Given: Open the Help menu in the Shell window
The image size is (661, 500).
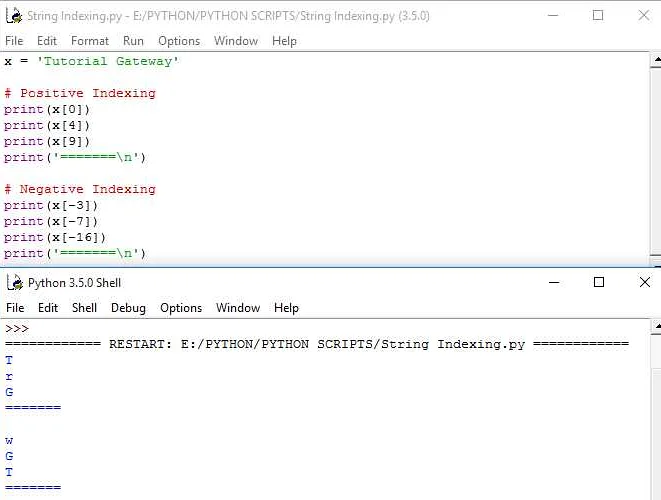Looking at the screenshot, I should click(286, 308).
